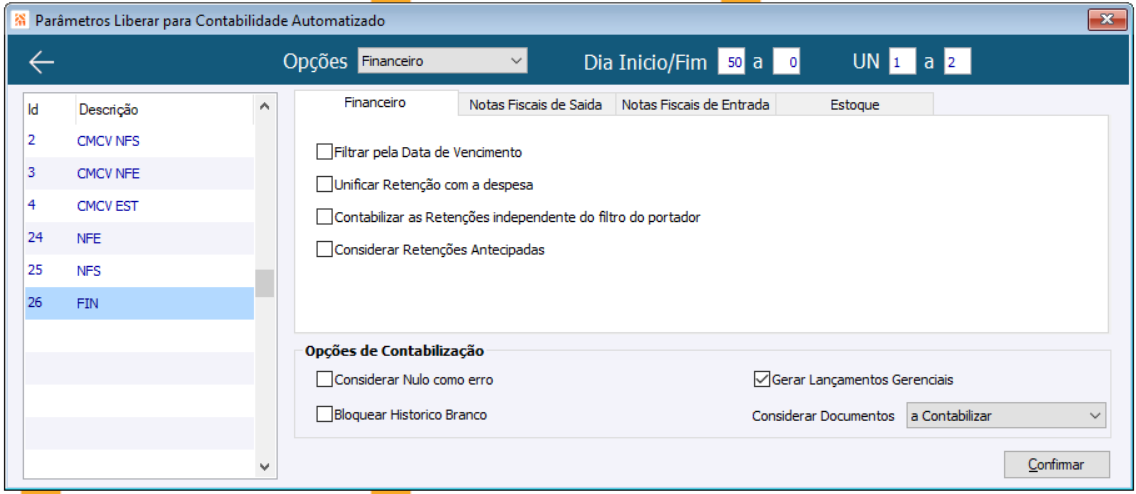Enable Filtrar pela Data de Vencimento
Screen dimensions: 1136x494
[x=324, y=153]
